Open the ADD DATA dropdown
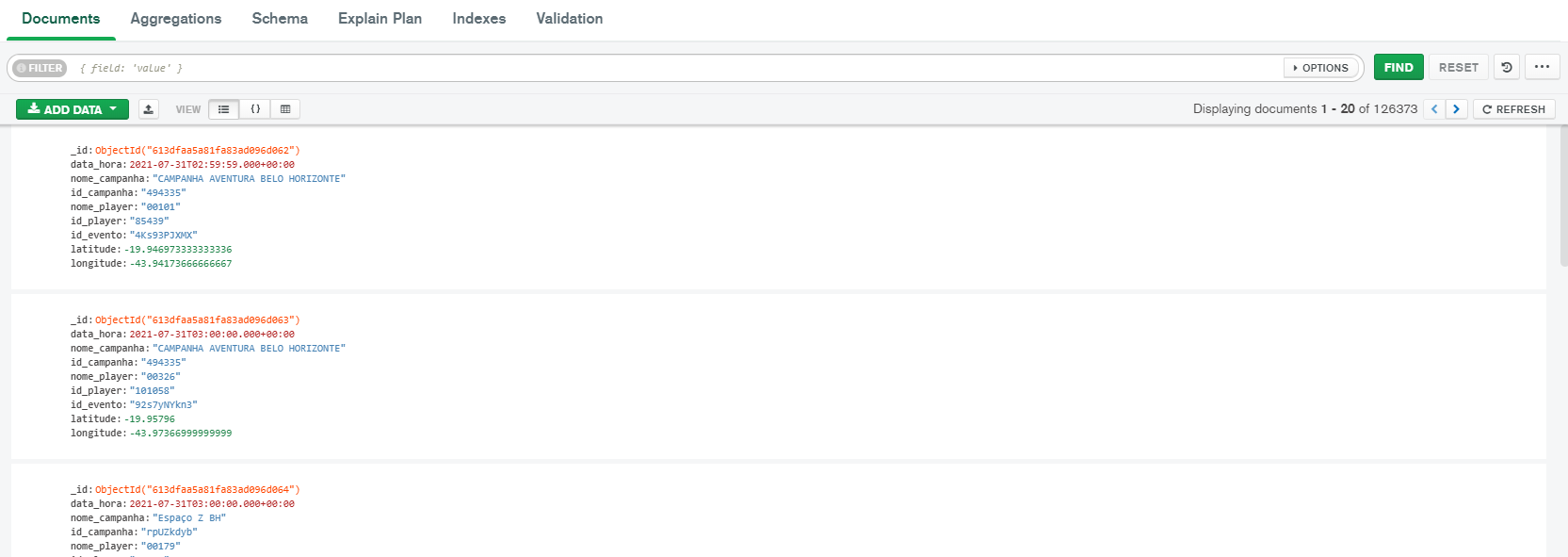Screen dimensions: 1568x557 tap(73, 109)
